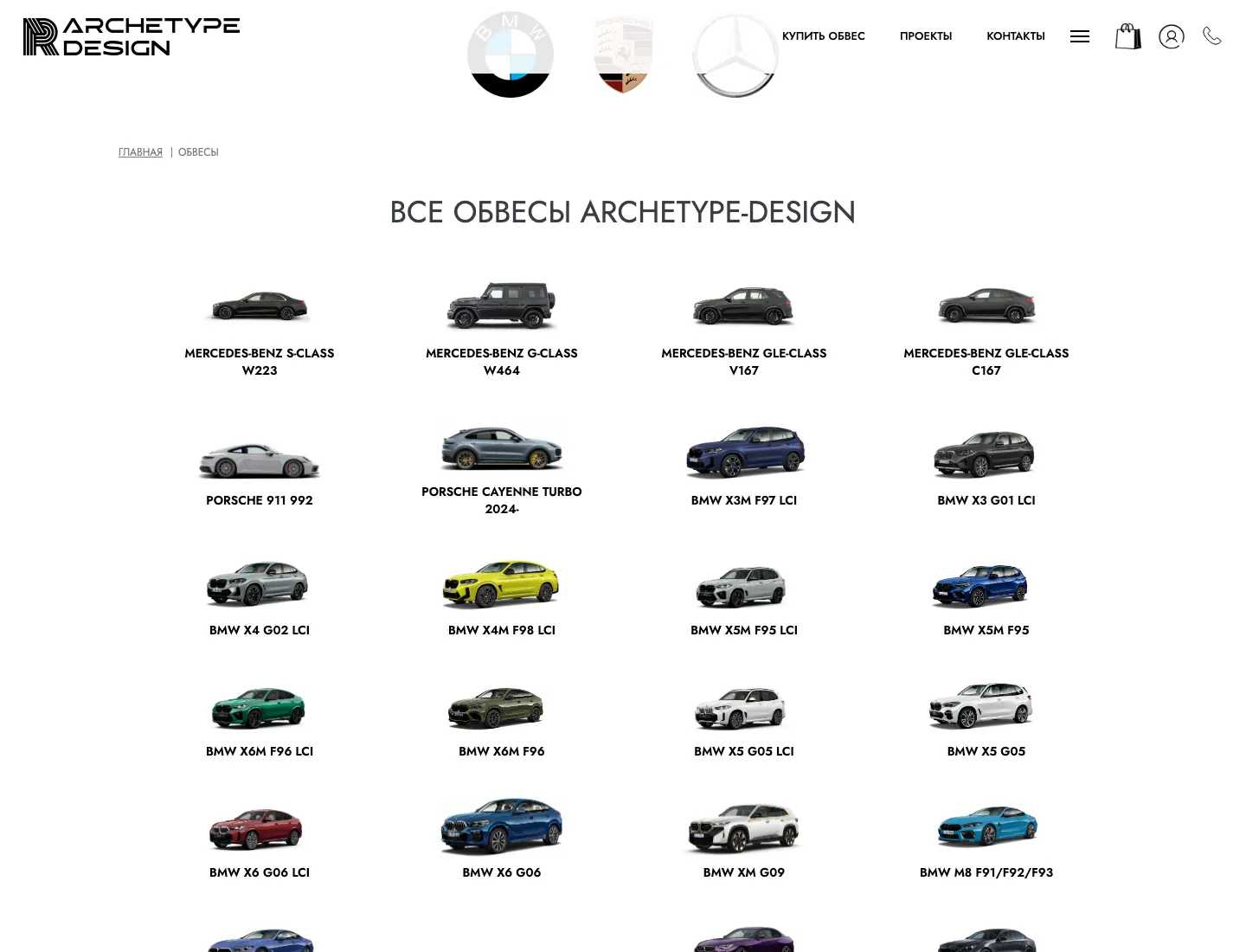Click the phone call icon
The width and height of the screenshot is (1246, 952).
1212,35
